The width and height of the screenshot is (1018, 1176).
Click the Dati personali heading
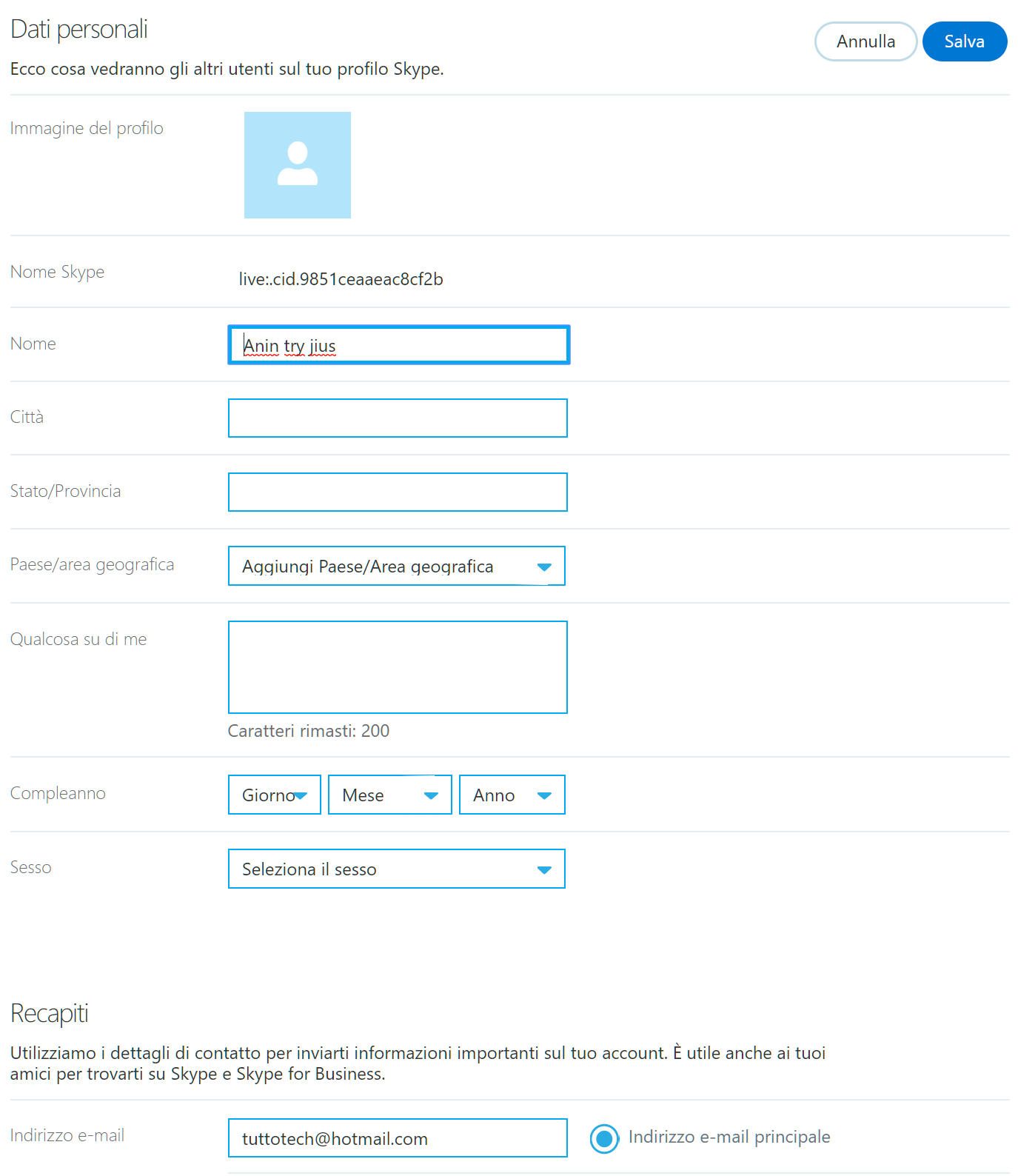point(79,30)
